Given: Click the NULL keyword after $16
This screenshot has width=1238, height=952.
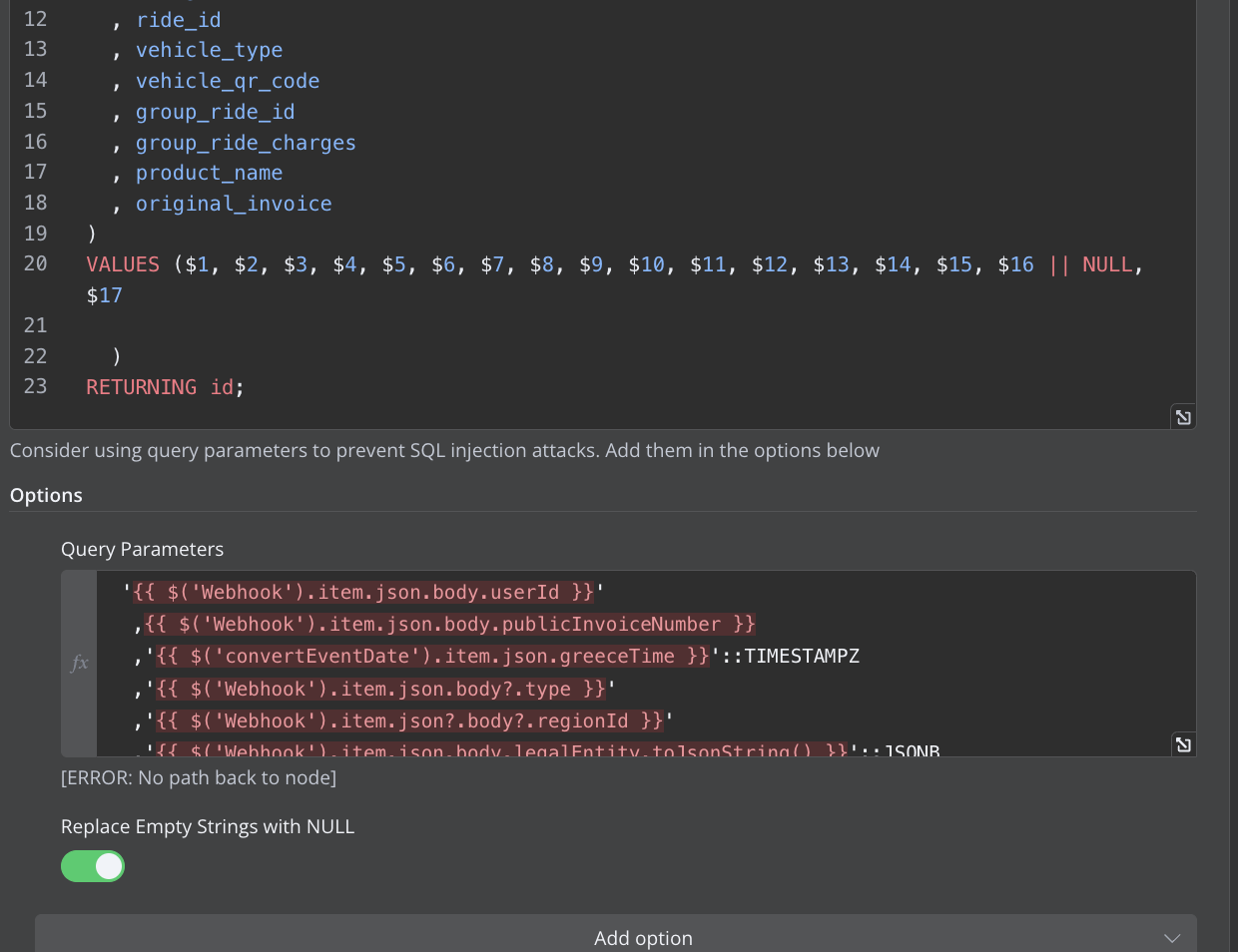Looking at the screenshot, I should [1107, 264].
